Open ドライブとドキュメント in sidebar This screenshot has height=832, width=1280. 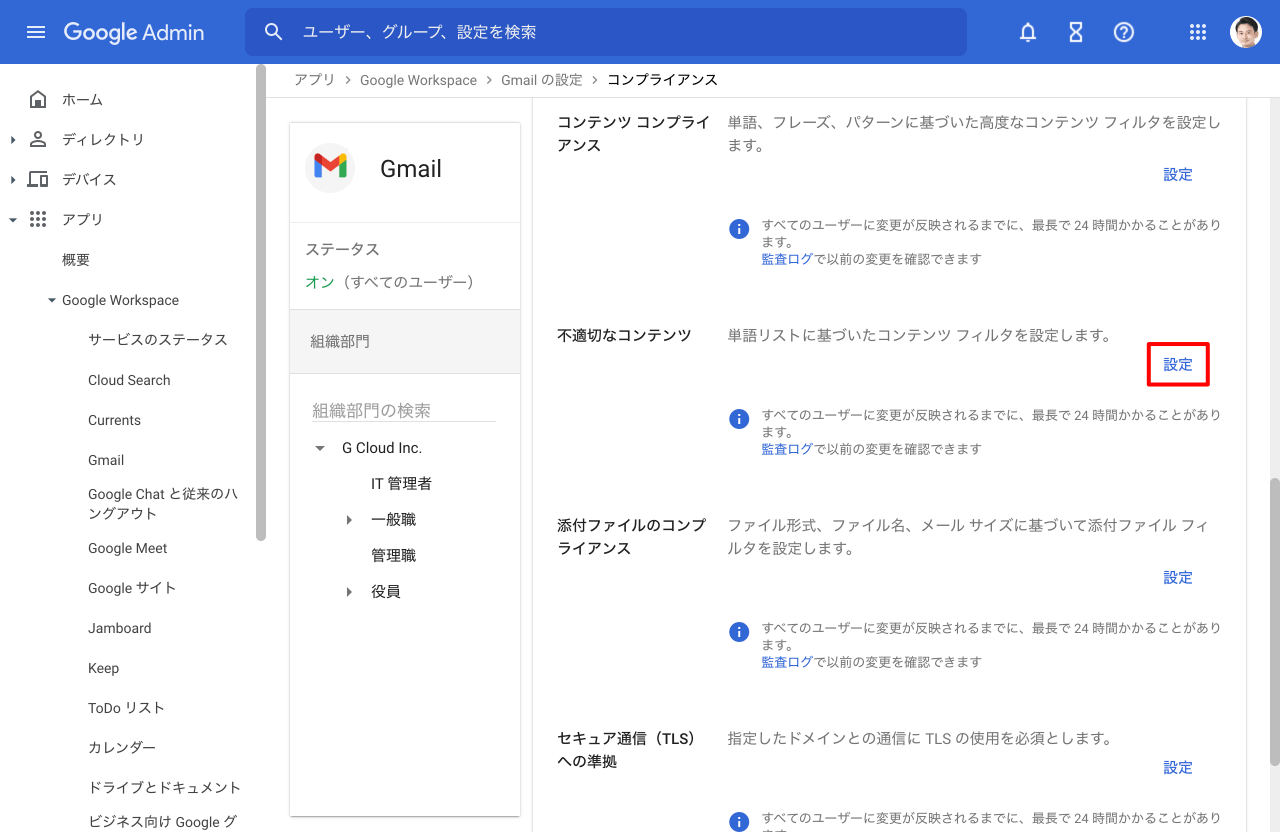[165, 787]
